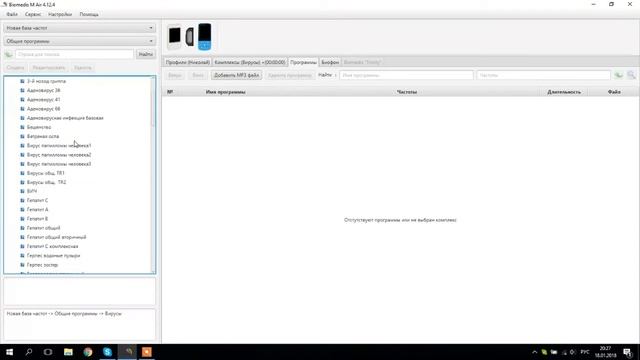
Task: Click Вниз button in programs toolbar
Action: (x=198, y=75)
